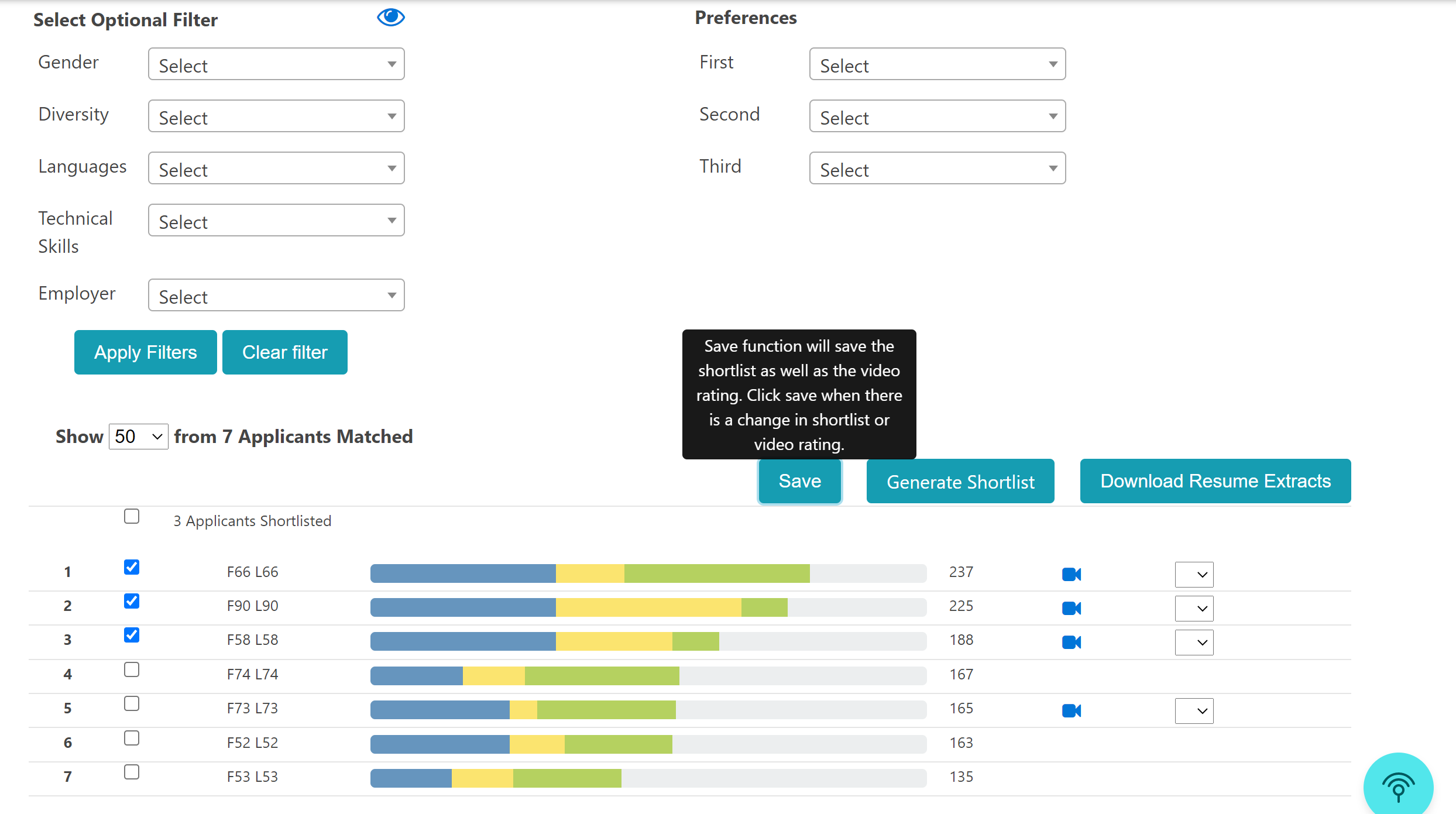Open video for applicant F66 L66
This screenshot has width=1456, height=814.
pyautogui.click(x=1071, y=574)
